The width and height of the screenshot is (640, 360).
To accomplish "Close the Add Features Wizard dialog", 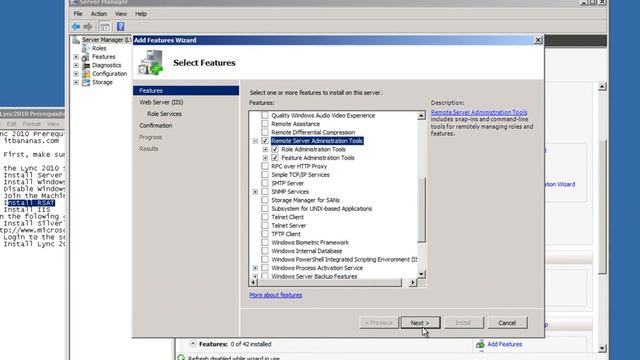I will tap(538, 40).
